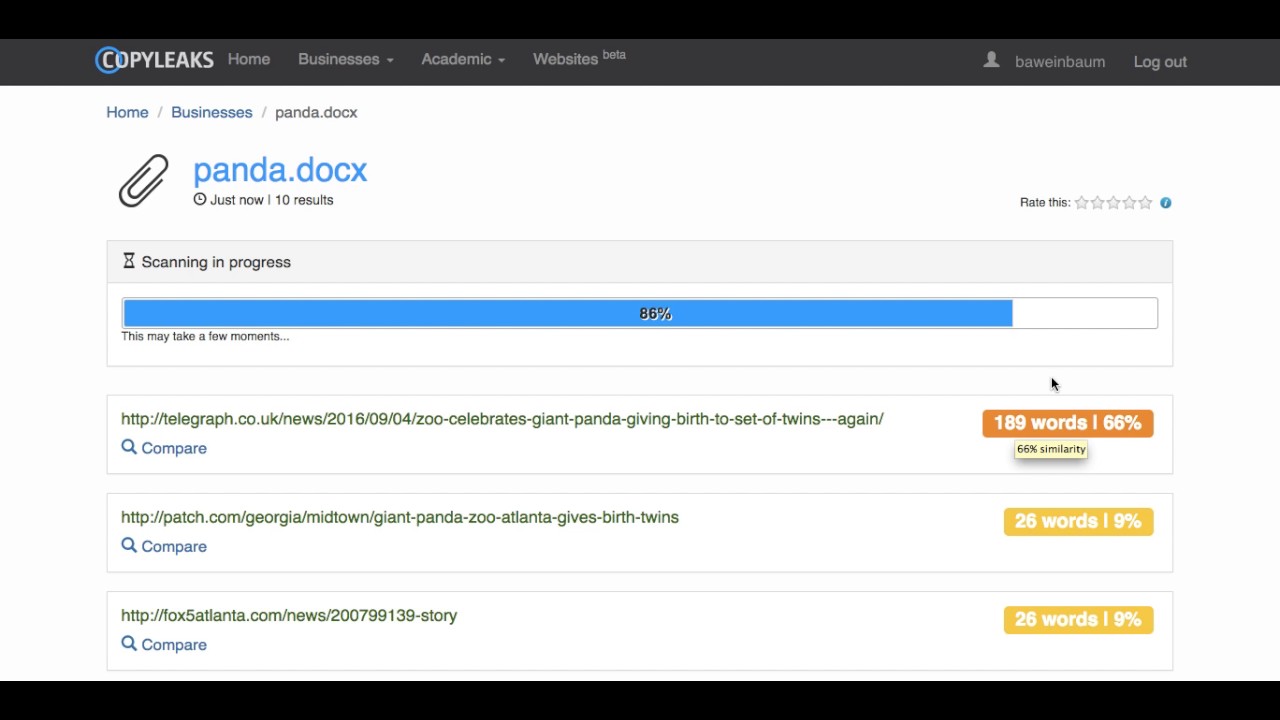The height and width of the screenshot is (720, 1280).
Task: Click the '10 results' text
Action: coord(304,200)
